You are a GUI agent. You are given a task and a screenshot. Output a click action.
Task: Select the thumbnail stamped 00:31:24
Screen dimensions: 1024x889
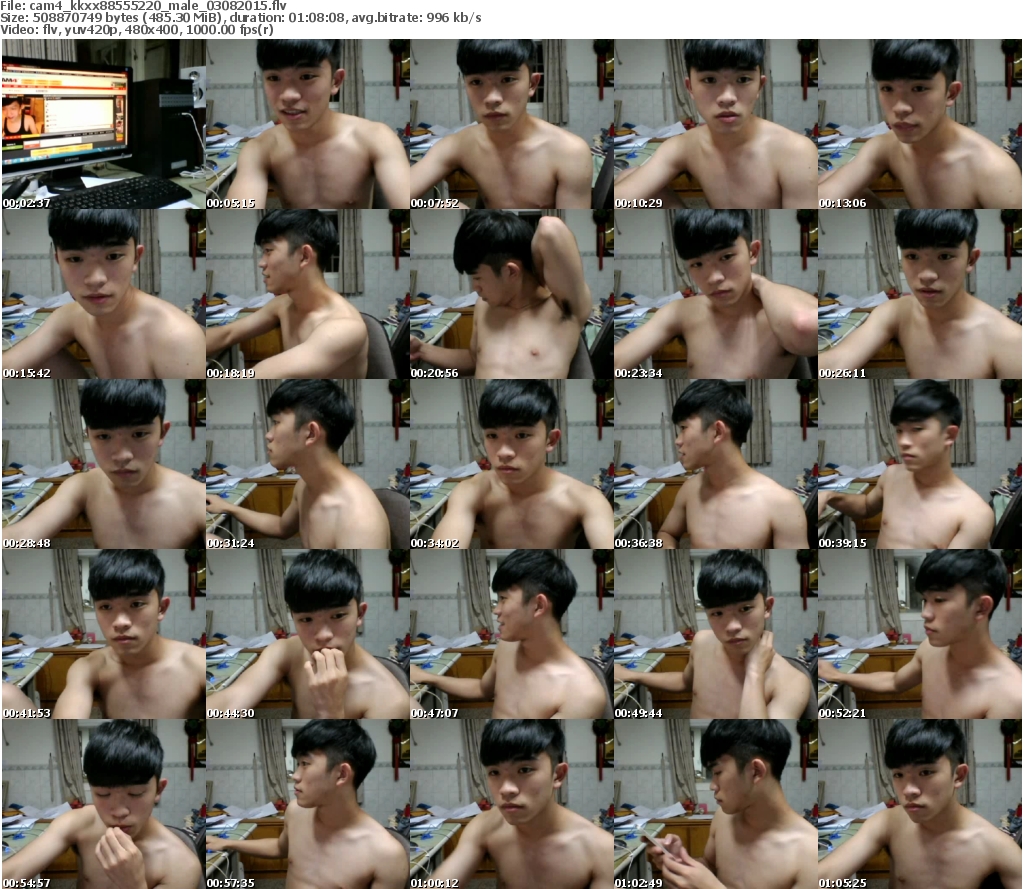308,464
